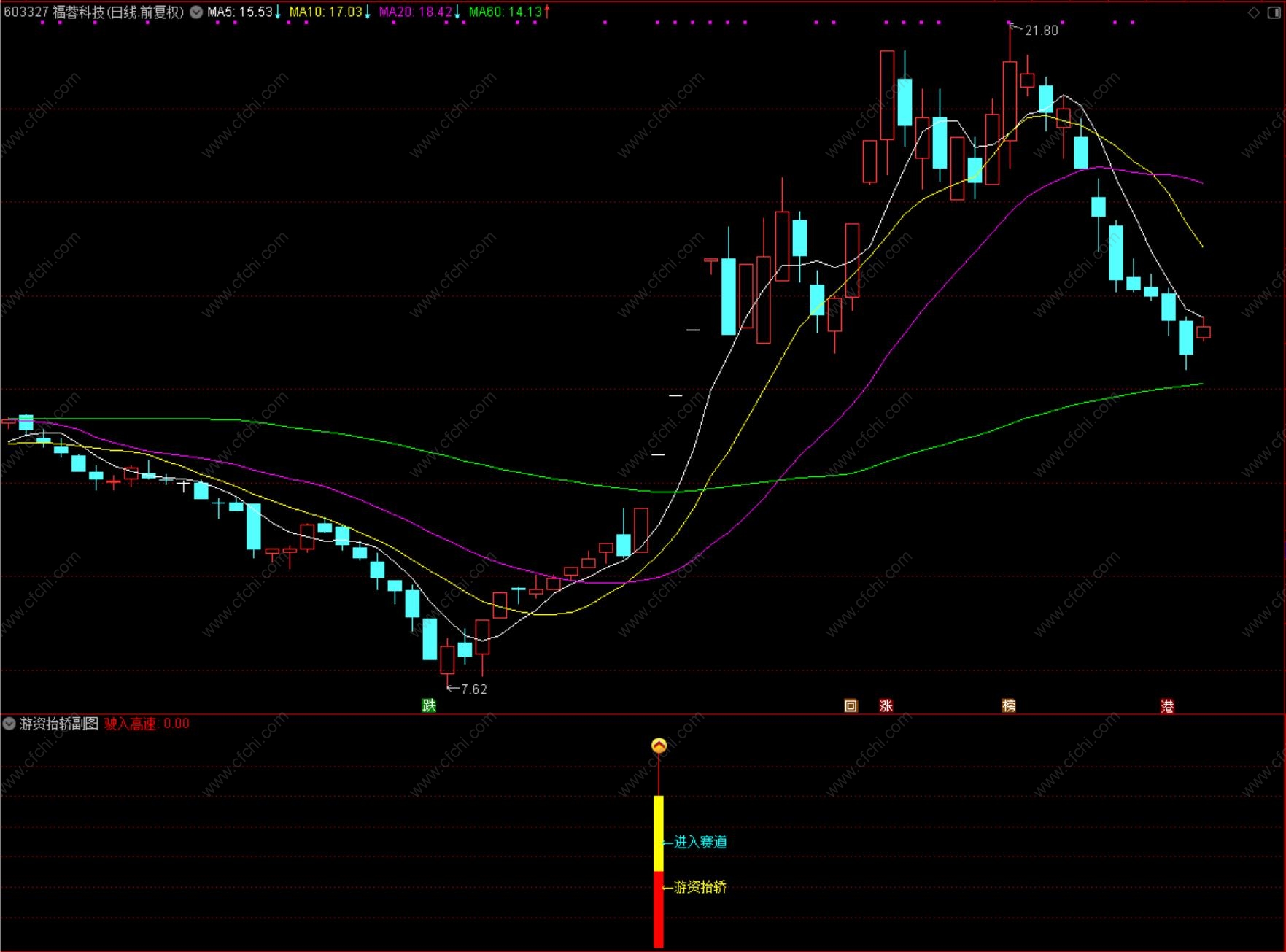Click the orange up-arrow signal icon in sub-chart

pyautogui.click(x=659, y=746)
